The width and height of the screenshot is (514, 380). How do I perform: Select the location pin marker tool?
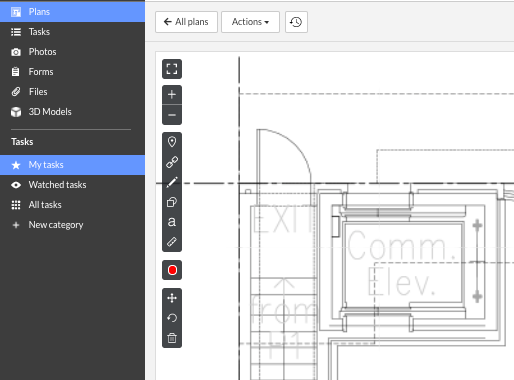coord(172,142)
